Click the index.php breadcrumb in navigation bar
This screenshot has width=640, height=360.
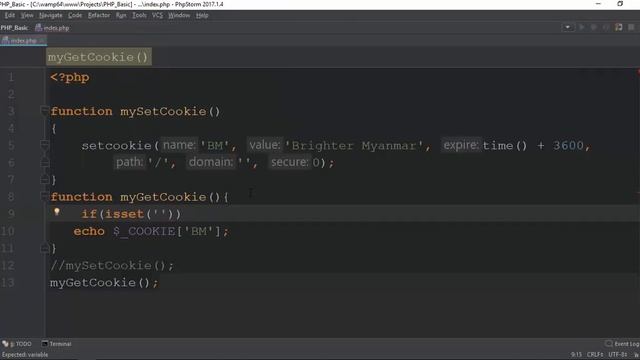[52, 28]
